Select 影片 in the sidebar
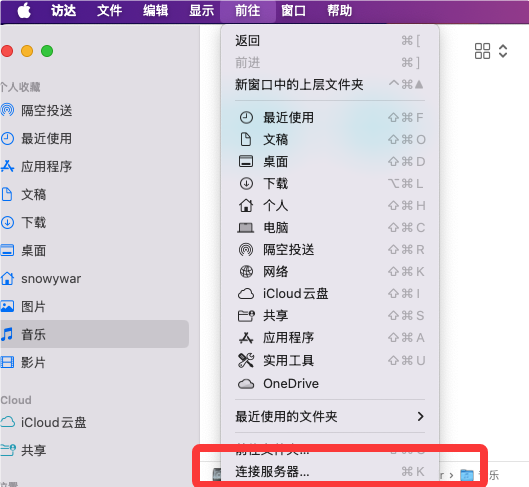Image resolution: width=529 pixels, height=487 pixels. click(94, 363)
